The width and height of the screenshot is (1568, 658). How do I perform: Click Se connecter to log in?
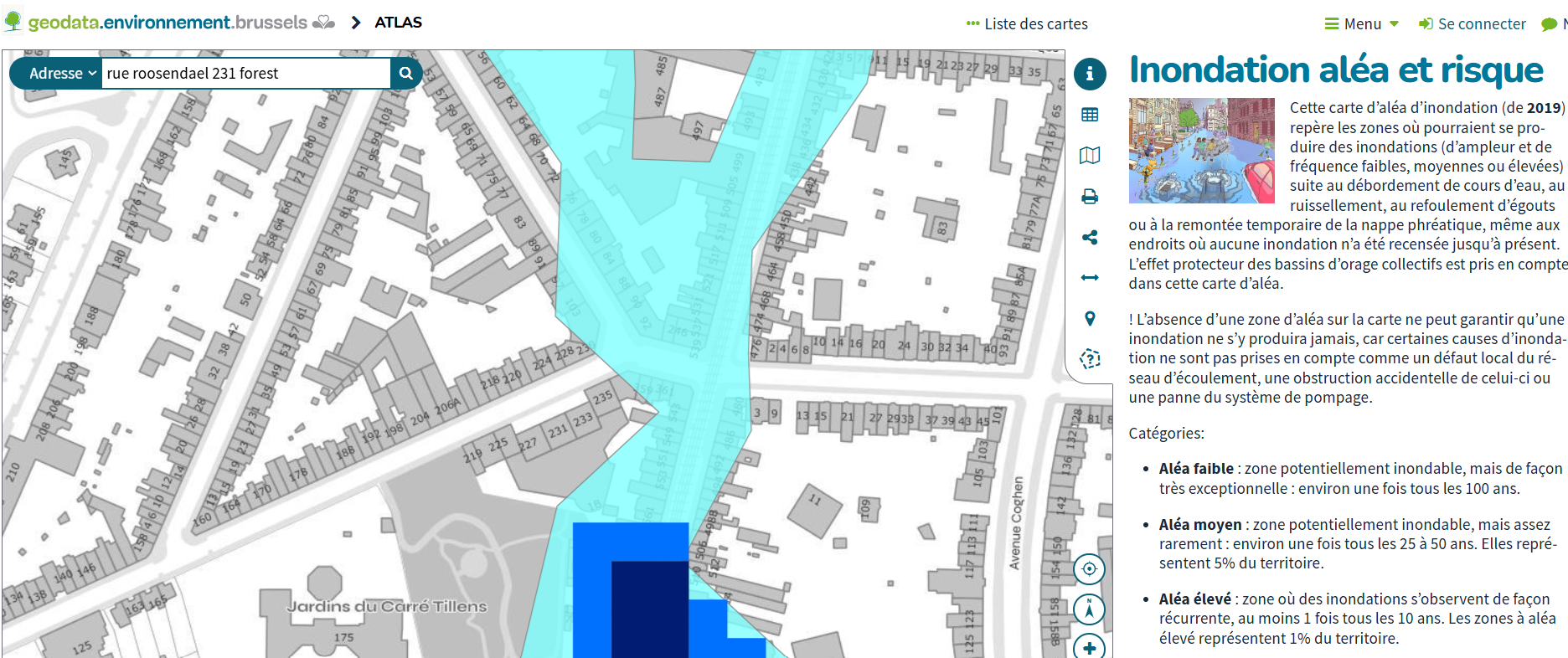pyautogui.click(x=1472, y=24)
